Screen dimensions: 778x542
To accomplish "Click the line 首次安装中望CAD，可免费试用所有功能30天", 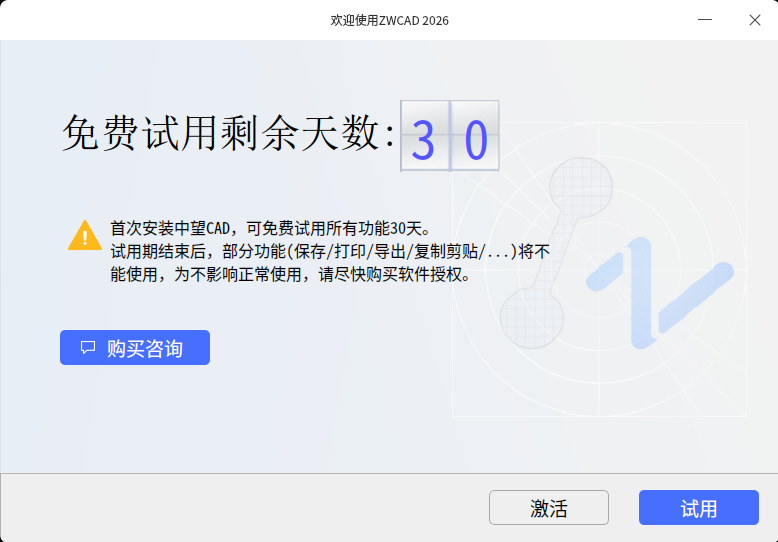I will 271,229.
